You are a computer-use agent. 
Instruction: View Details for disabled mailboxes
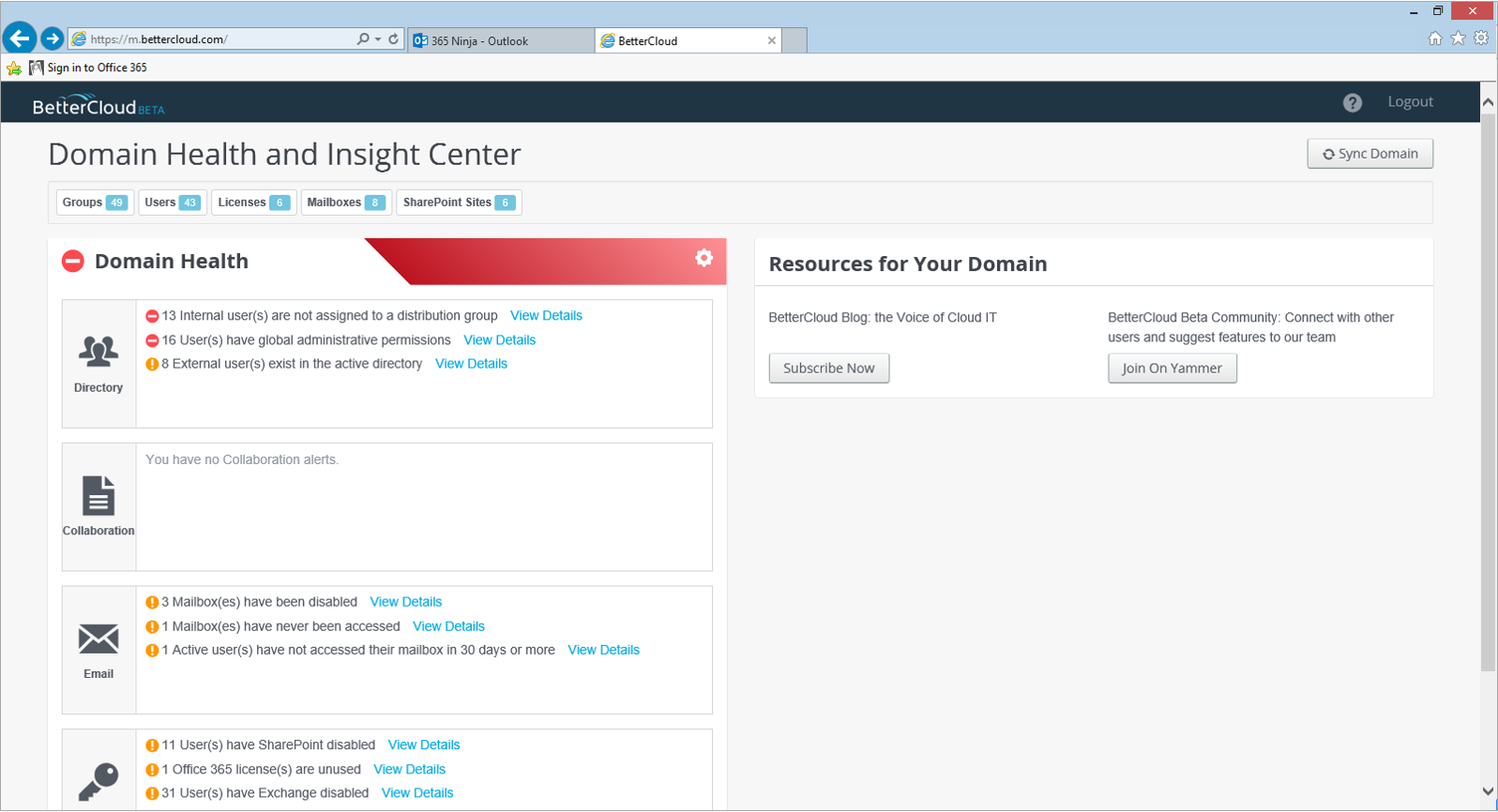[405, 602]
